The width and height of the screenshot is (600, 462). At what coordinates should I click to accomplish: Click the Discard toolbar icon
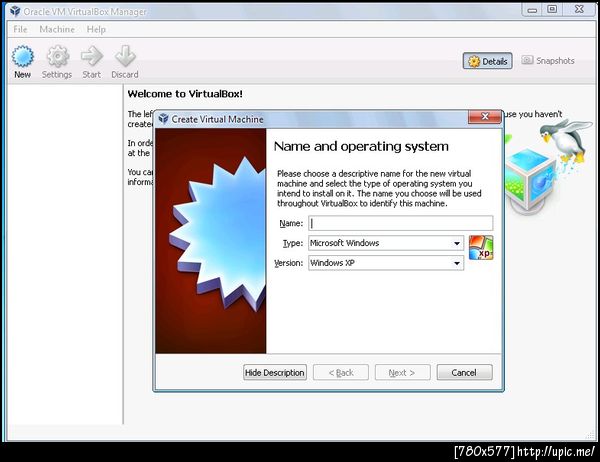pos(125,62)
